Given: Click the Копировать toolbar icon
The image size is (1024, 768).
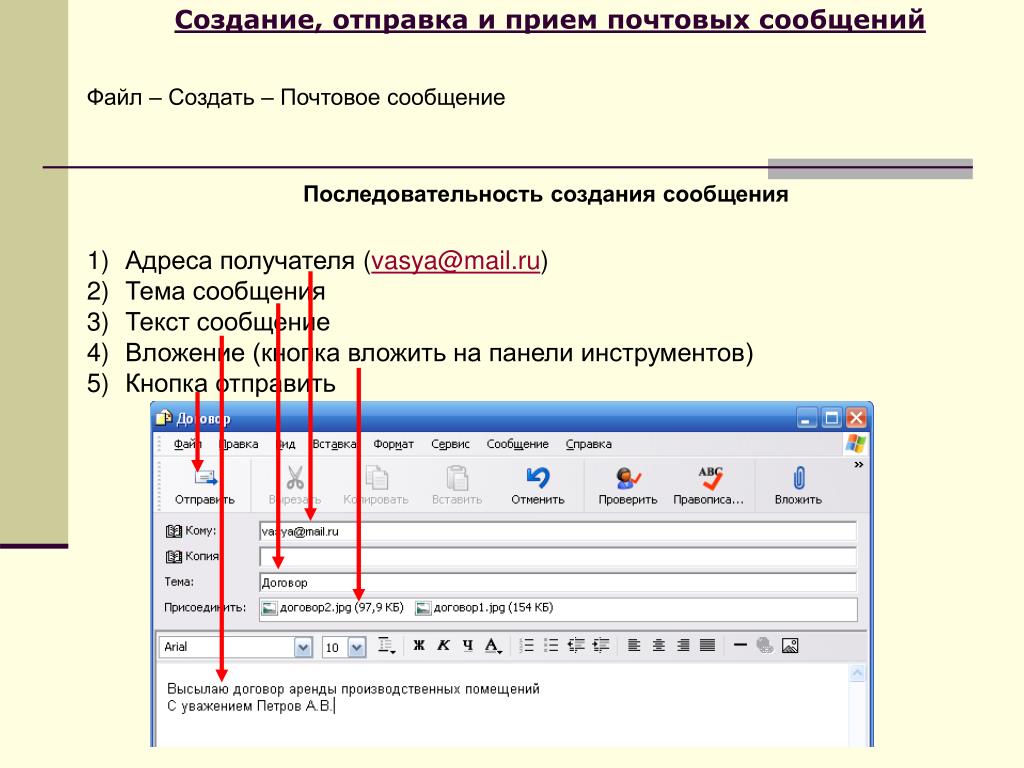Looking at the screenshot, I should click(x=377, y=477).
